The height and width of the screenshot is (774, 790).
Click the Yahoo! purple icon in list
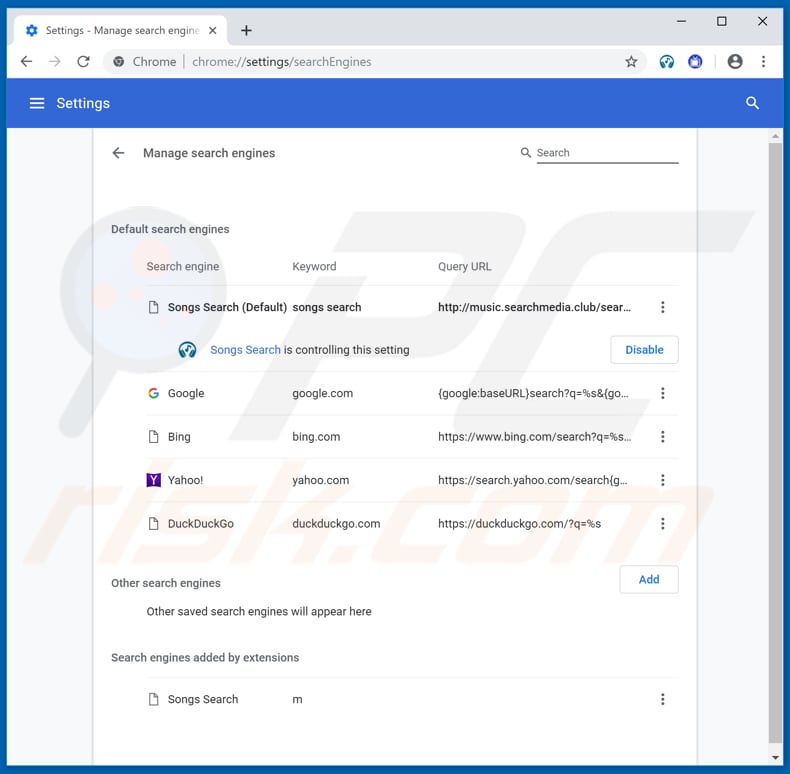tap(154, 480)
